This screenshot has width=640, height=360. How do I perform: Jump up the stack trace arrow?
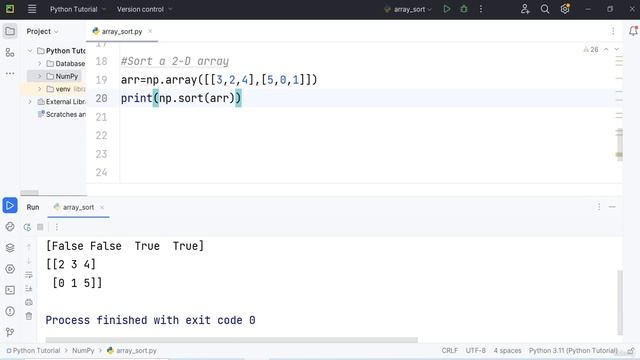pos(29,247)
